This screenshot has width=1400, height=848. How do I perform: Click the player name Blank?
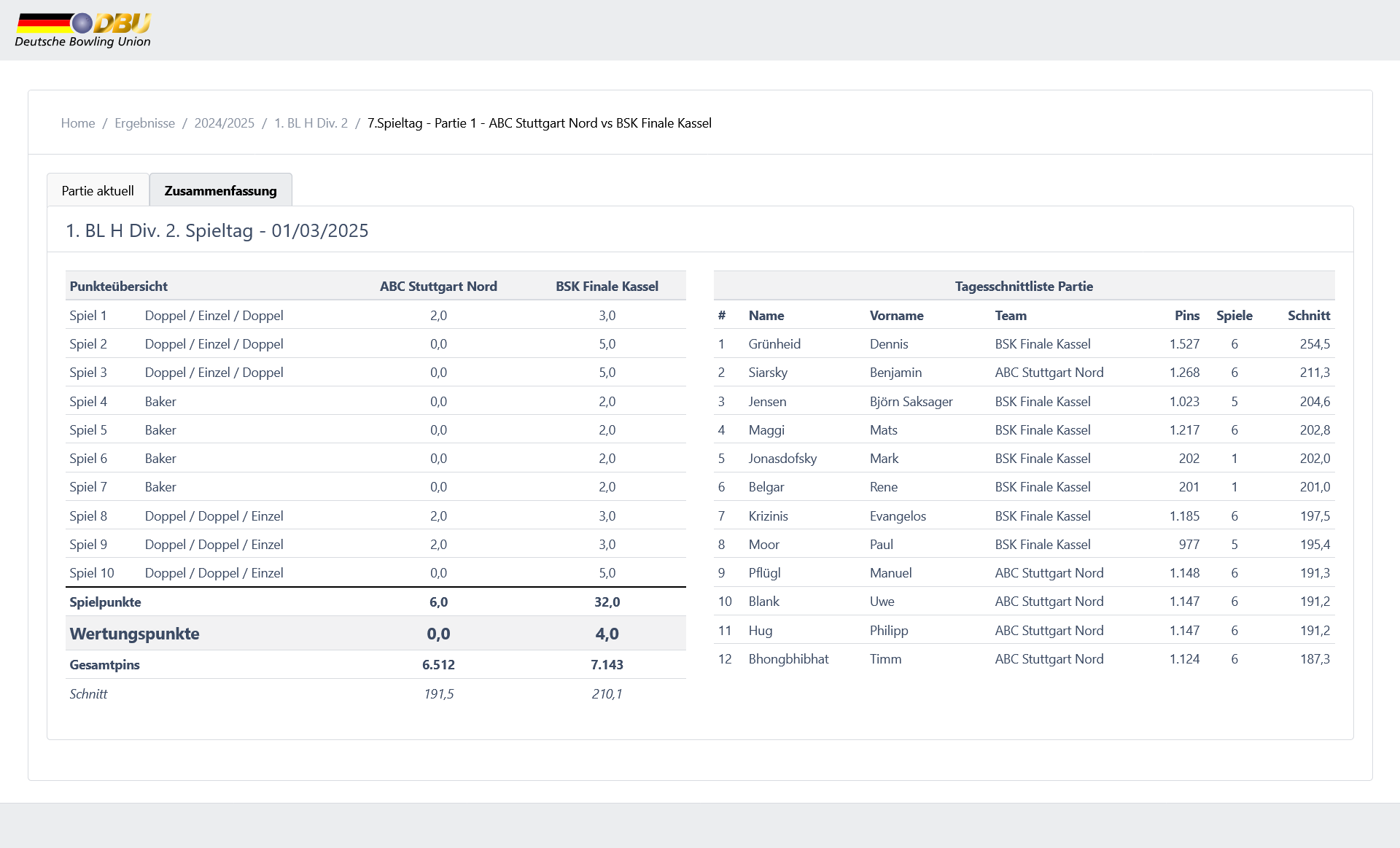(764, 602)
